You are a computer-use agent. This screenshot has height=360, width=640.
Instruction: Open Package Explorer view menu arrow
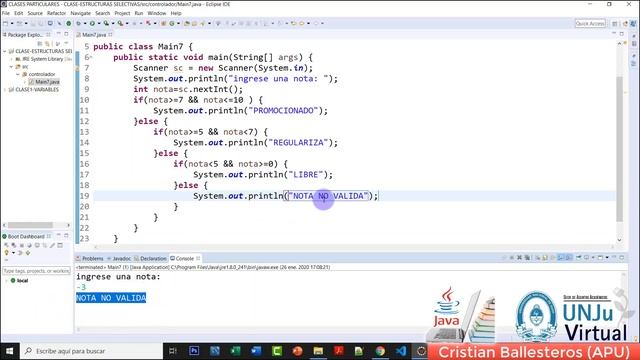(66, 43)
